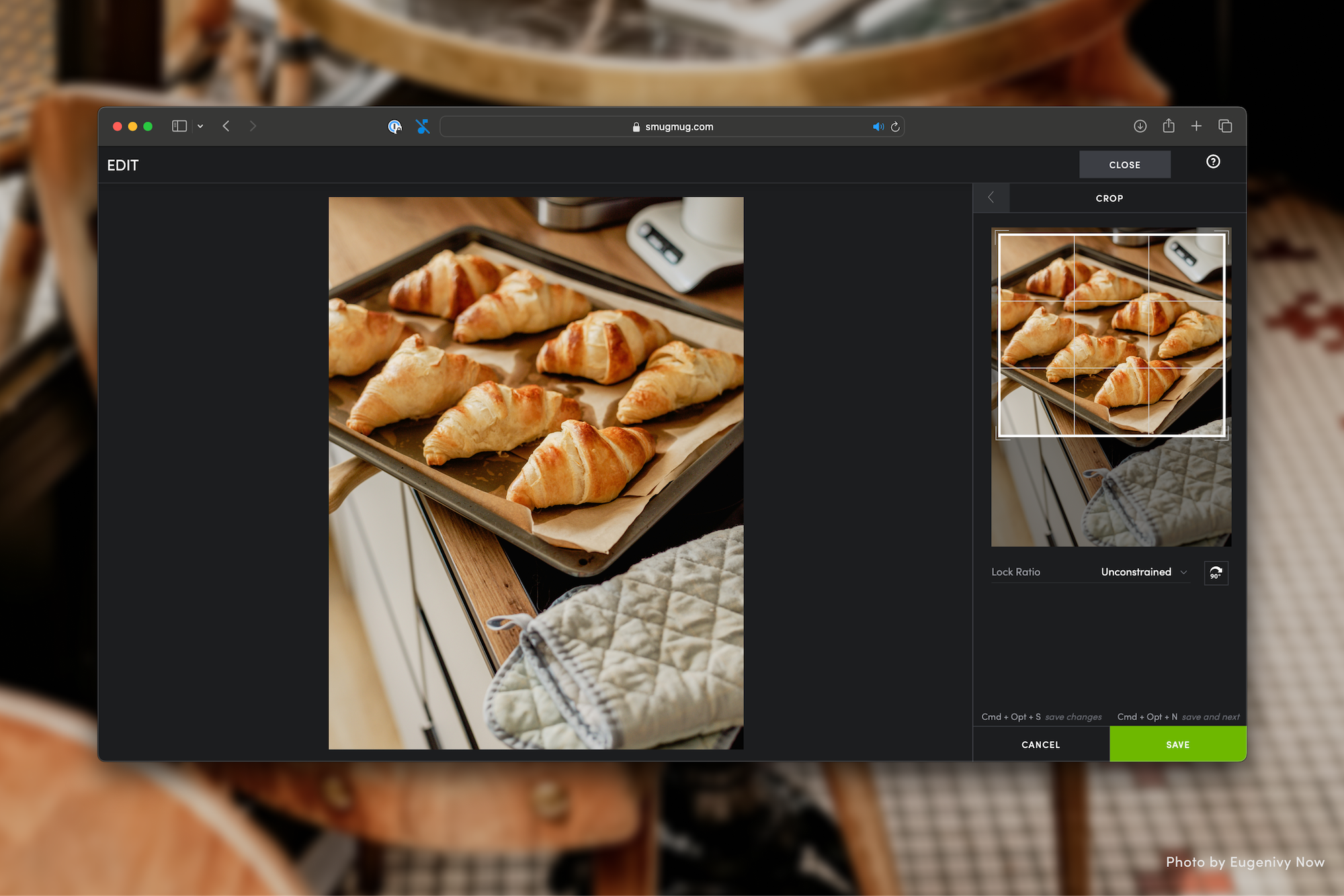Click the 1Password extension icon

395,126
